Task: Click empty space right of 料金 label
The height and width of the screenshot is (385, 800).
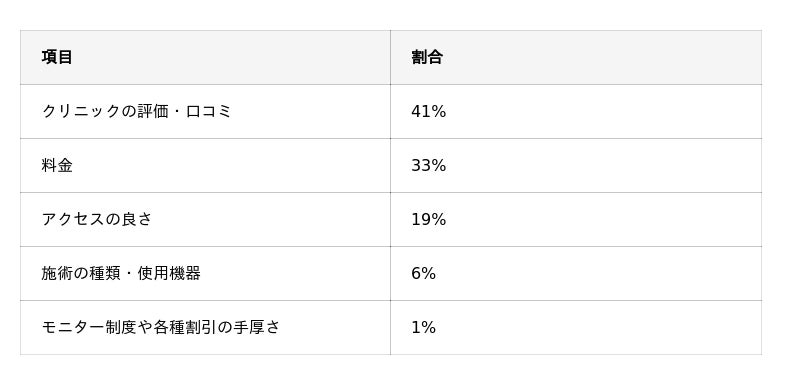Action: 230,165
